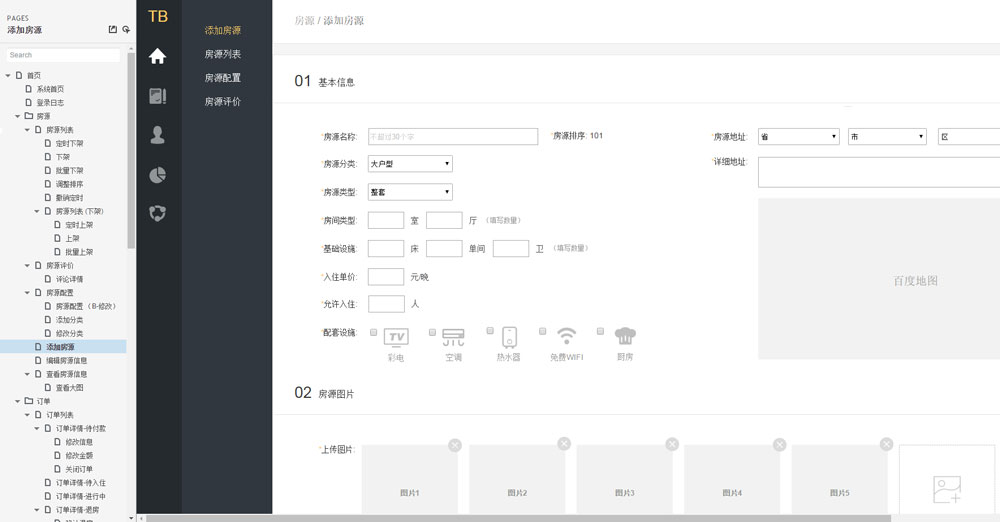The height and width of the screenshot is (522, 1000).
Task: Click the page tree vertical scrollbar
Action: [131, 150]
